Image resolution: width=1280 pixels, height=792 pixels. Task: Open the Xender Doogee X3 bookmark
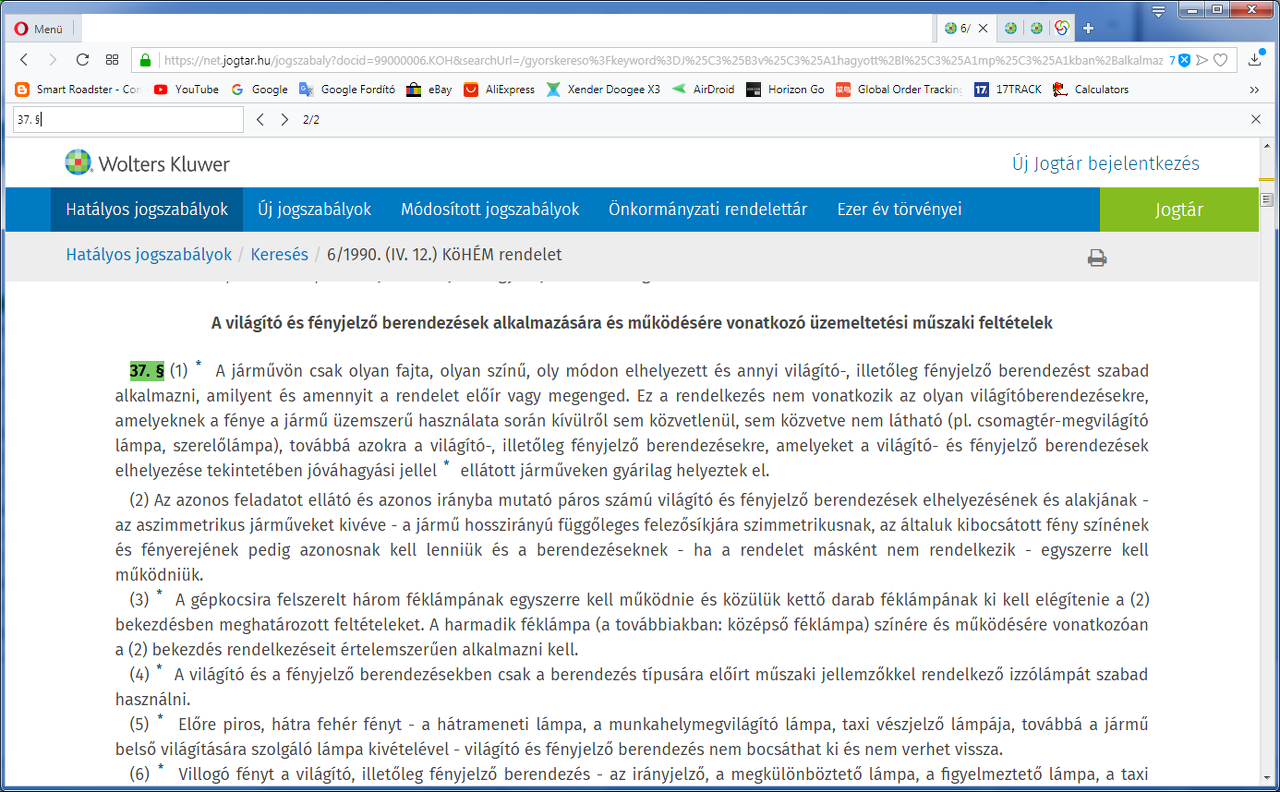(604, 89)
